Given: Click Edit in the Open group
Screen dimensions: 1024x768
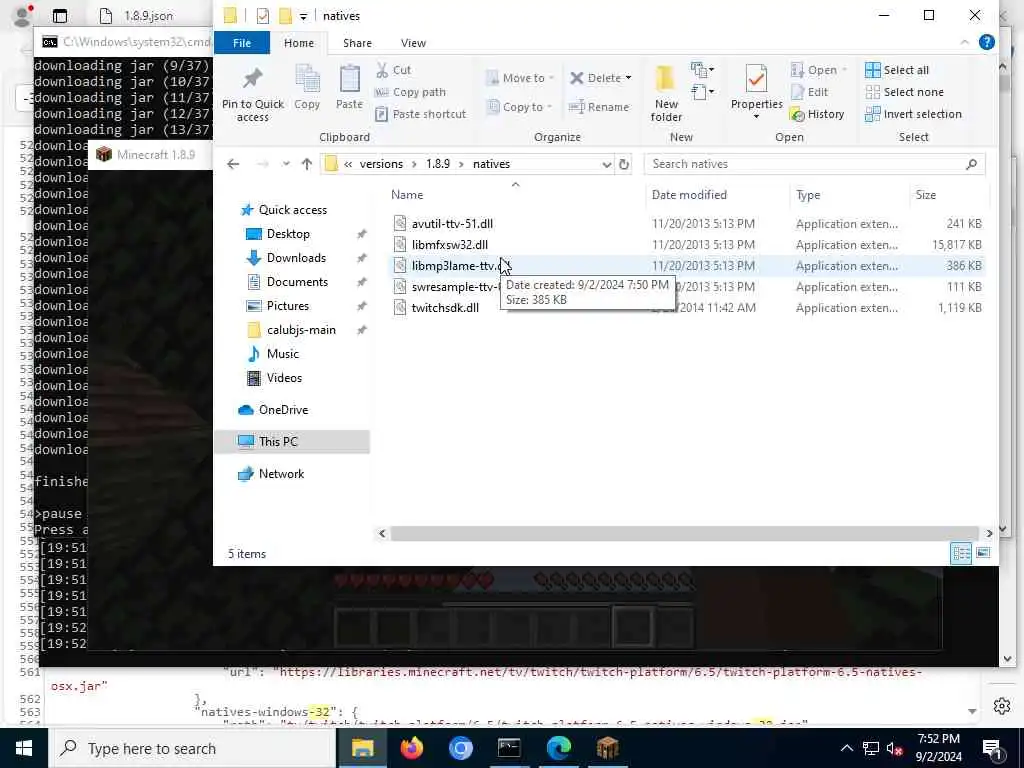Looking at the screenshot, I should pos(809,92).
